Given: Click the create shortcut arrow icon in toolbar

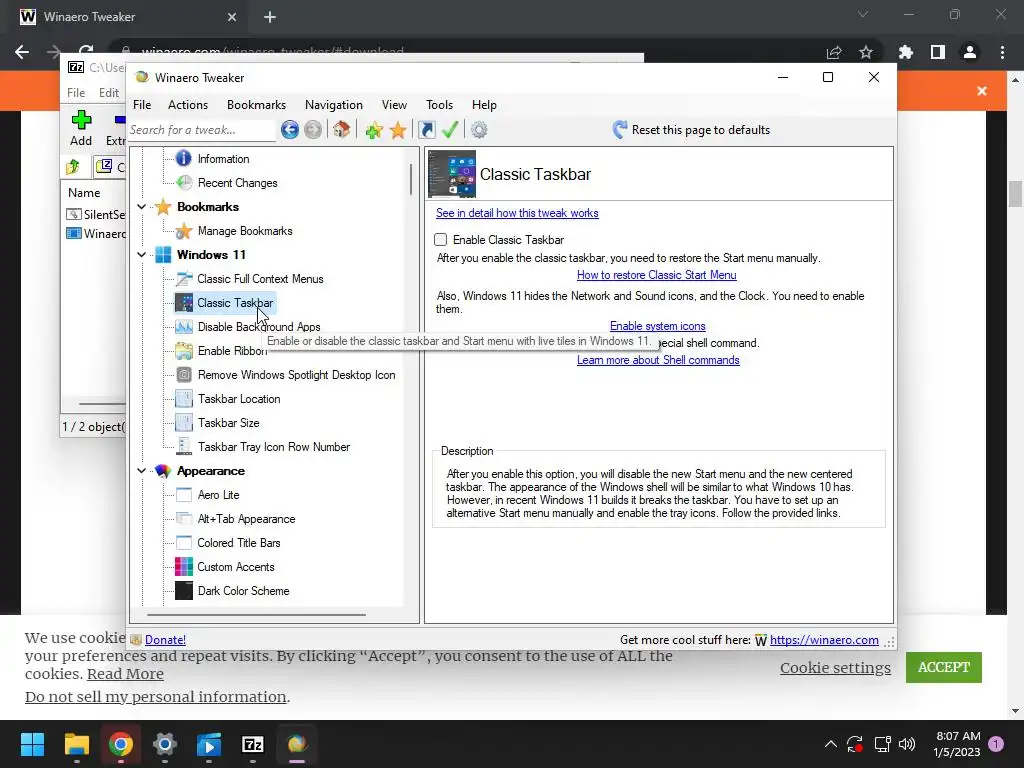Looking at the screenshot, I should (x=426, y=130).
